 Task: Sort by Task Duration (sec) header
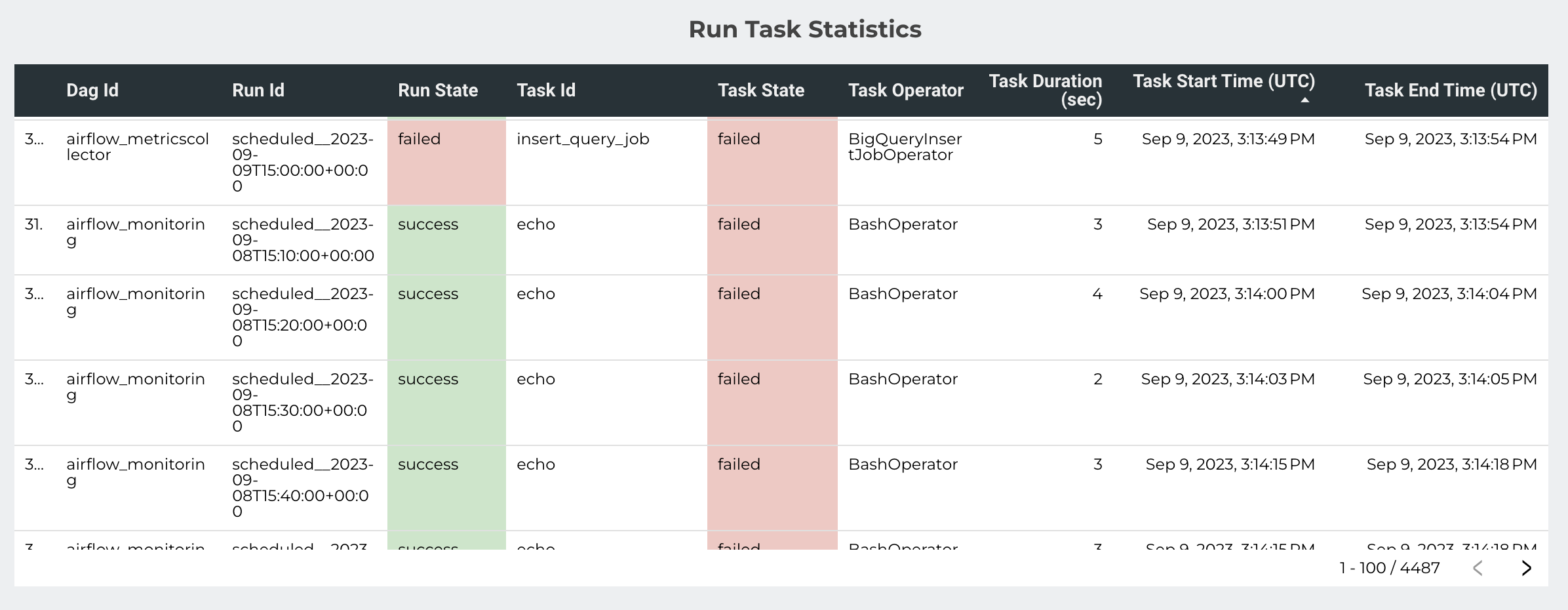(x=1045, y=91)
